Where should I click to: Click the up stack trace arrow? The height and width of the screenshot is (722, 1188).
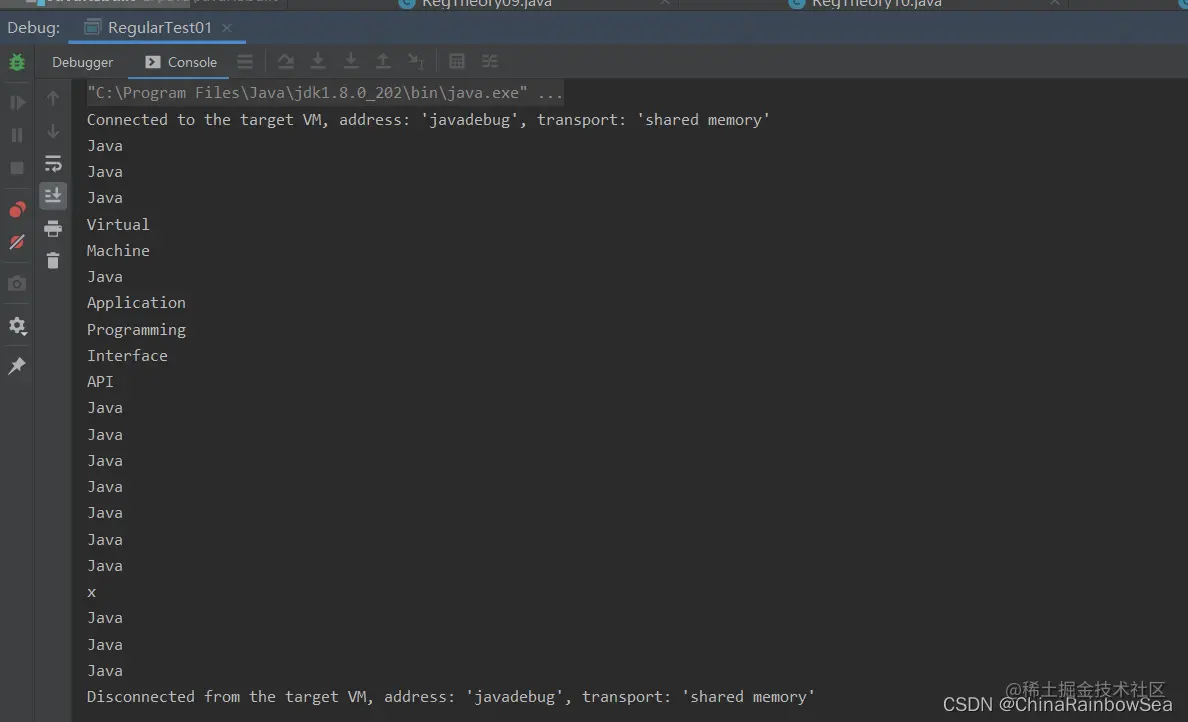(53, 98)
